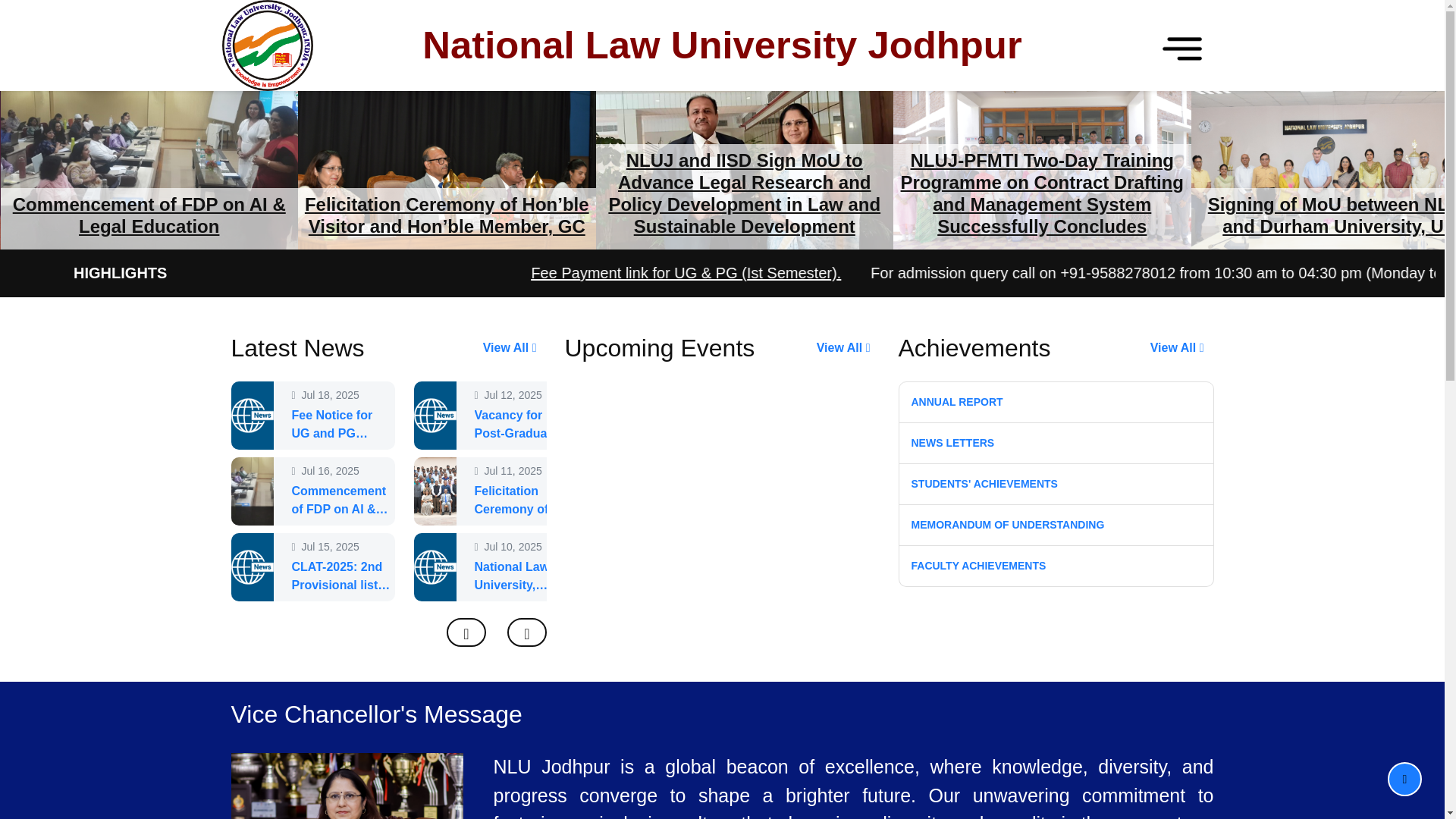The image size is (1456, 819).
Task: Click the HIGHLIGHTS ticker label
Action: pos(120,273)
